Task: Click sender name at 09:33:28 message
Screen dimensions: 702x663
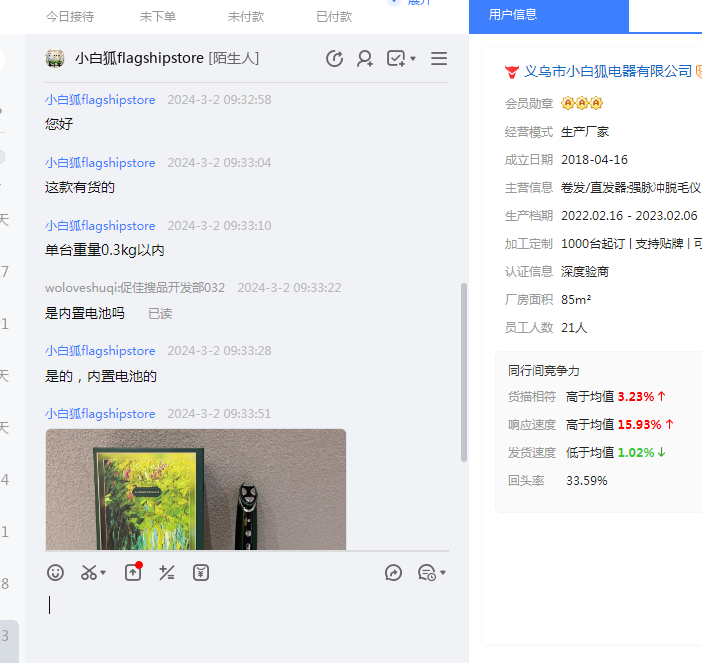Action: pyautogui.click(x=100, y=351)
